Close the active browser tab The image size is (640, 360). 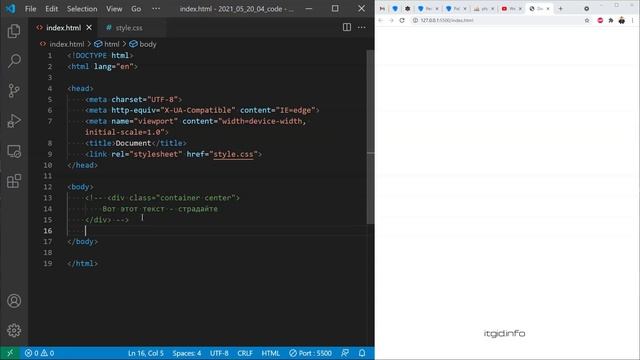(x=548, y=9)
